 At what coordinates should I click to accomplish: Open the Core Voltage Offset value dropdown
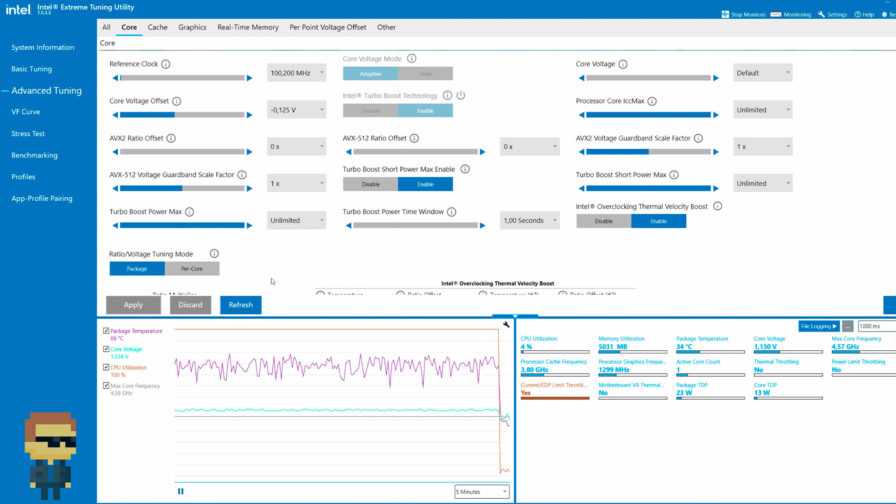coord(296,110)
